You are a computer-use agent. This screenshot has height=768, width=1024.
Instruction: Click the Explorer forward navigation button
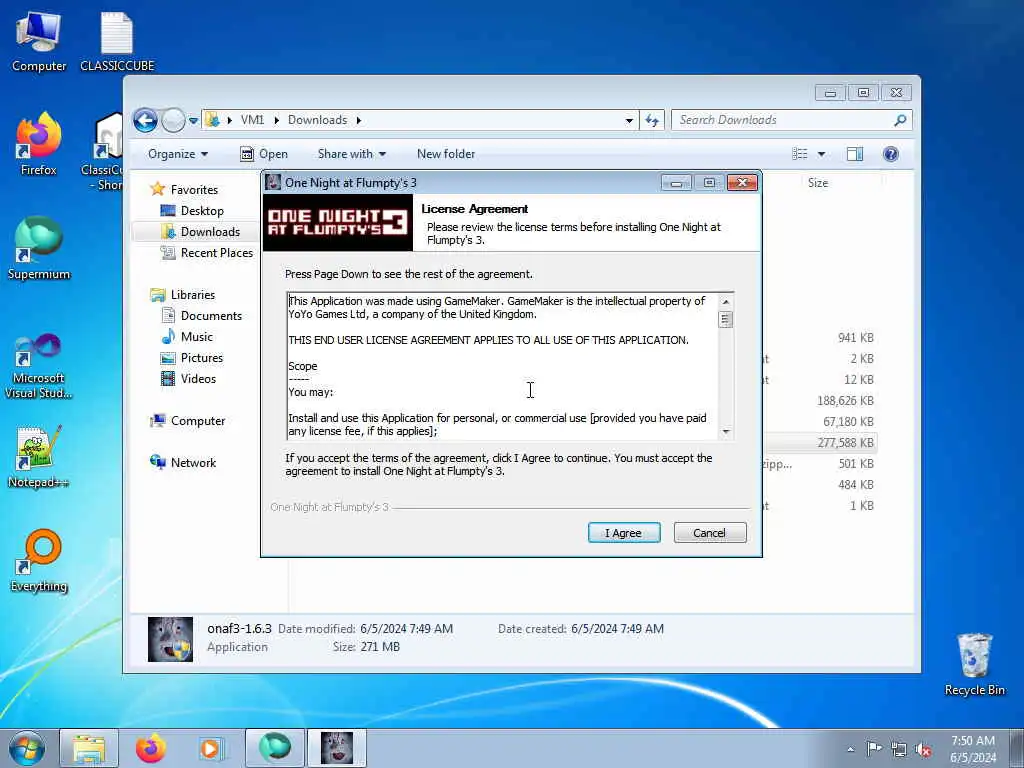tap(173, 120)
